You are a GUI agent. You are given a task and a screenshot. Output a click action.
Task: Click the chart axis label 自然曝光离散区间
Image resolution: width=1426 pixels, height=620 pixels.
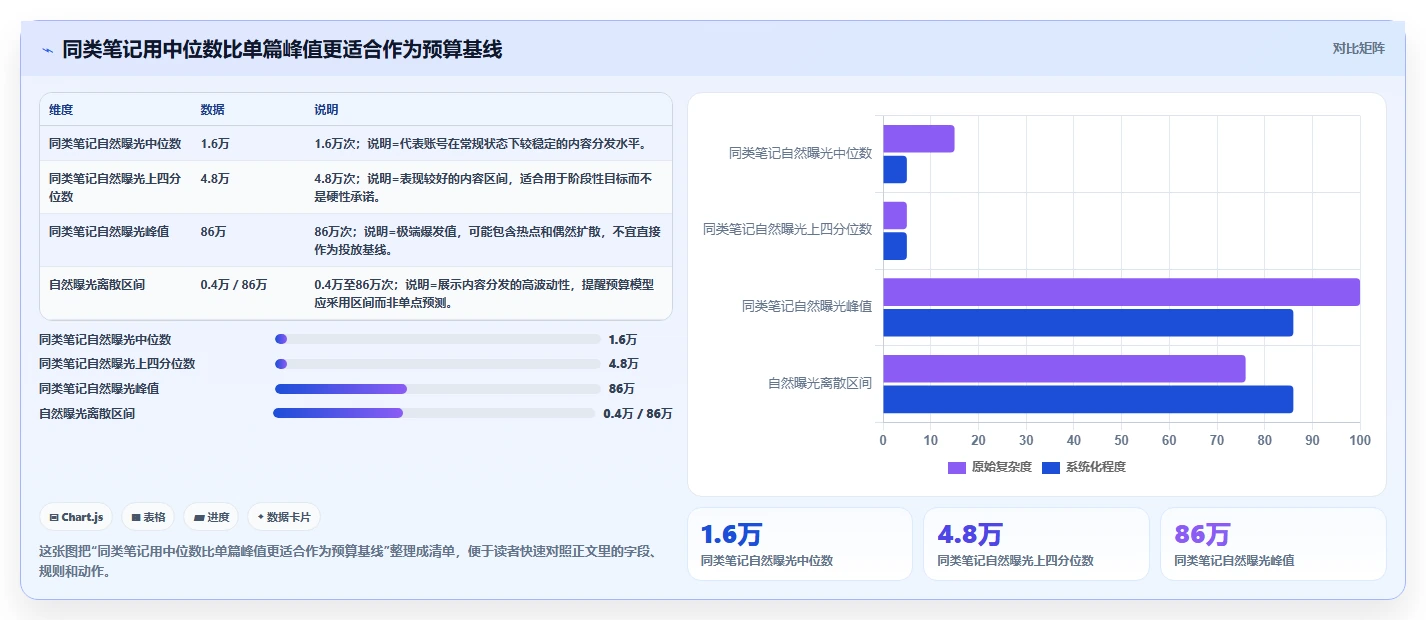click(820, 383)
